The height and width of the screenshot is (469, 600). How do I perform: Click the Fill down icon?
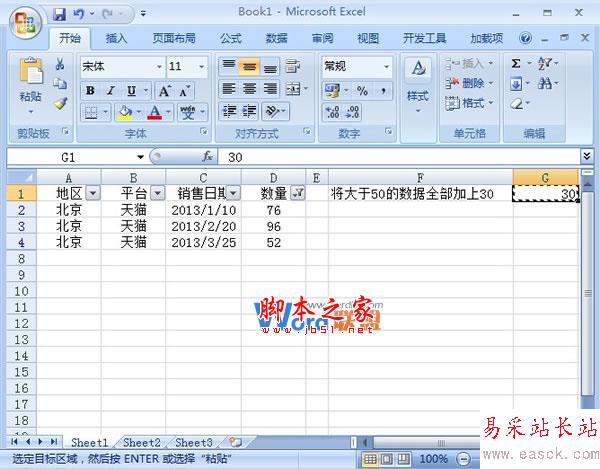[x=516, y=83]
